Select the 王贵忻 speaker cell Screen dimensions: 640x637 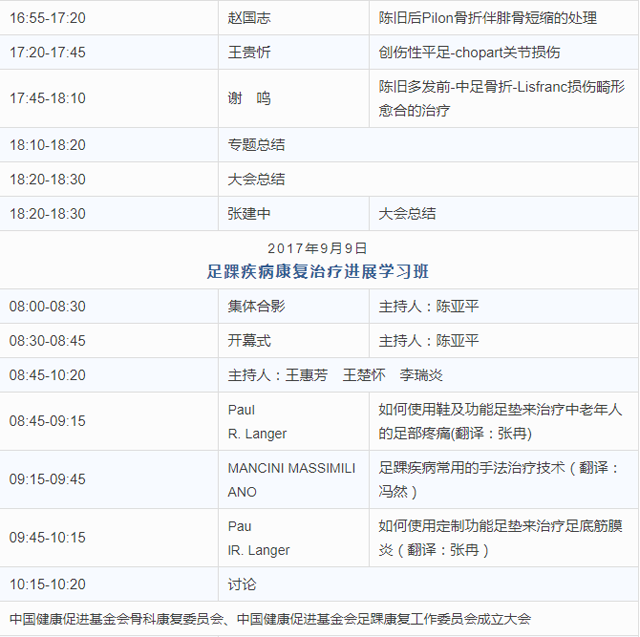(250, 52)
